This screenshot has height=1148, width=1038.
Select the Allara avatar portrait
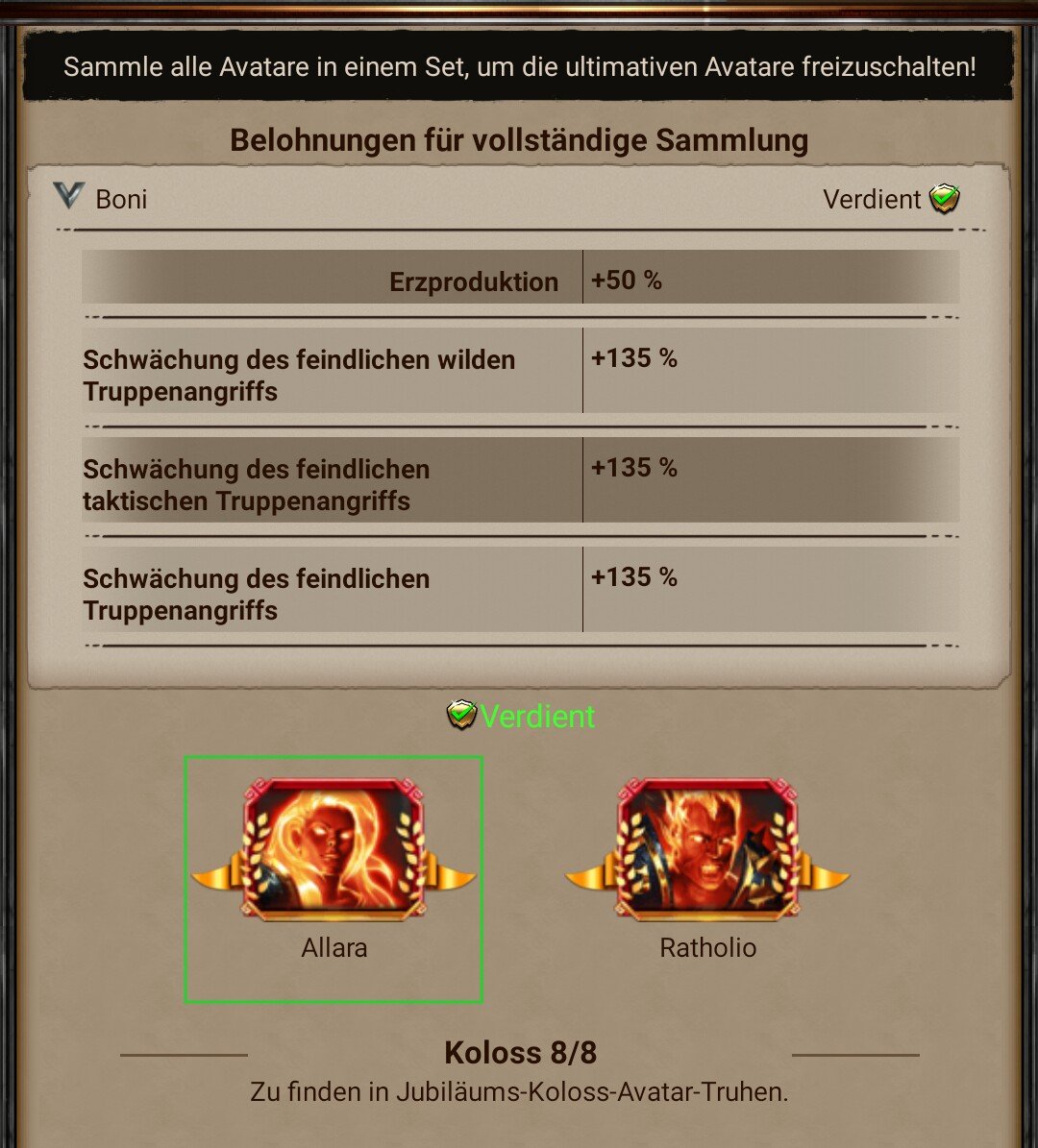point(334,848)
